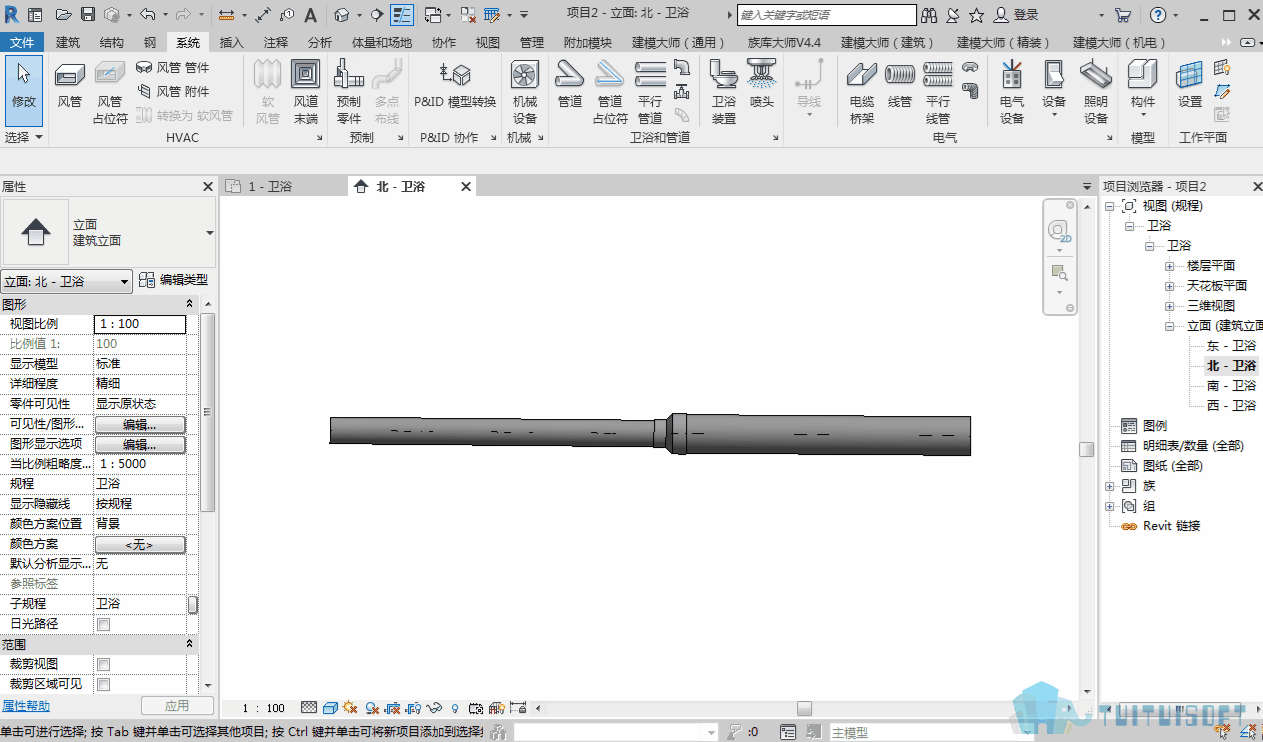1263x742 pixels.
Task: Click the 编辑类型 button
Action: pyautogui.click(x=174, y=280)
